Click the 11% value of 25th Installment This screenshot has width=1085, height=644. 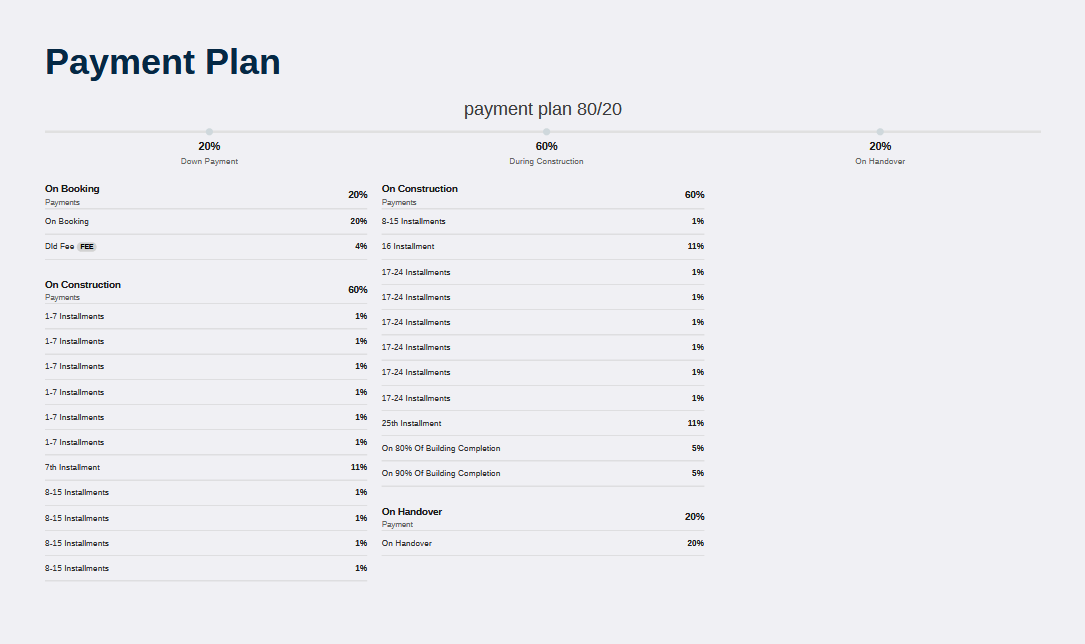click(695, 423)
